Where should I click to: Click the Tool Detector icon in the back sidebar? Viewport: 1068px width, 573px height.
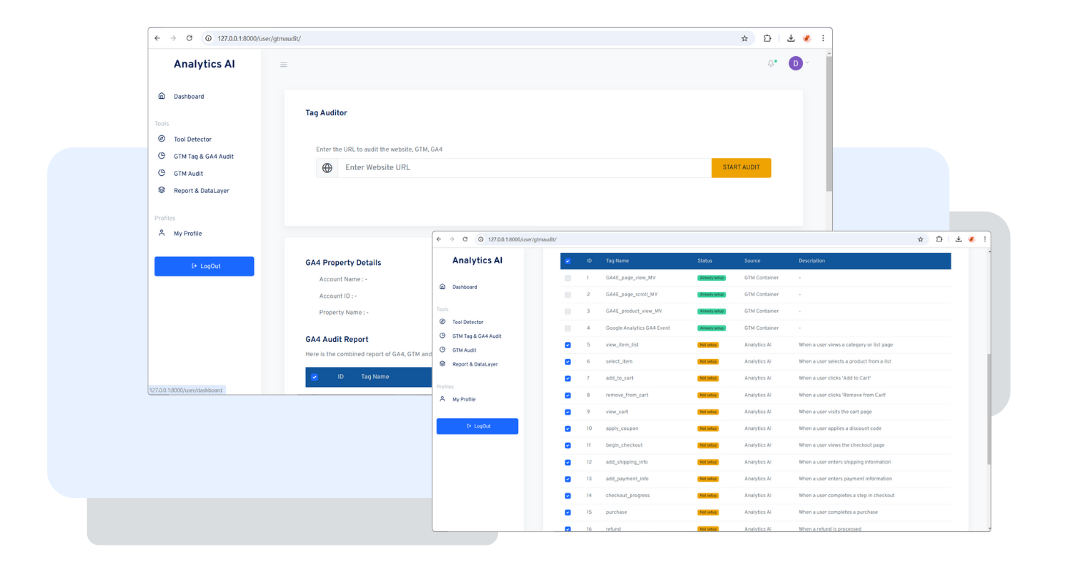(x=162, y=139)
